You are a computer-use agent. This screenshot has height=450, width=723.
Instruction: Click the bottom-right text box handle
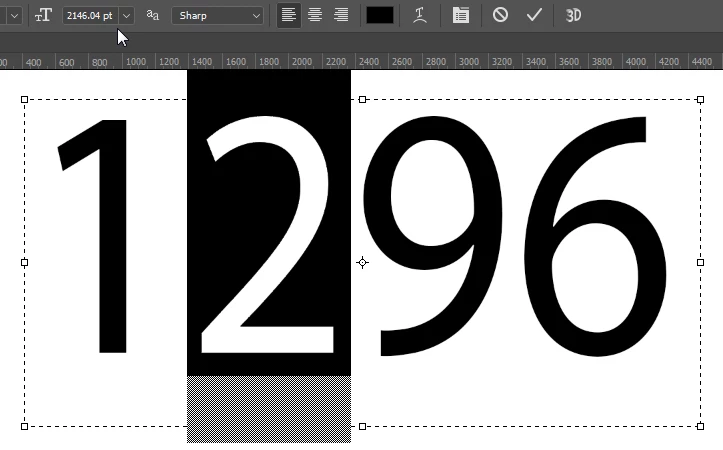click(x=700, y=426)
